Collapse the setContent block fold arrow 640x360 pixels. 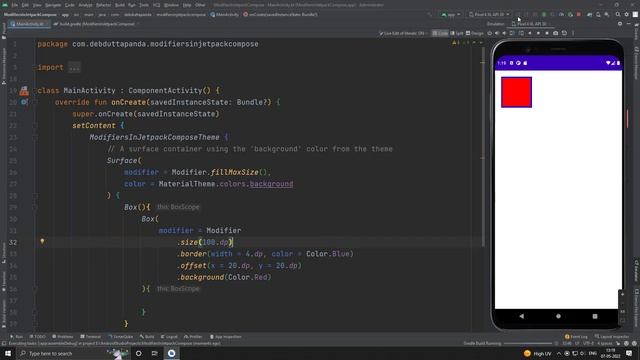(x=36, y=126)
